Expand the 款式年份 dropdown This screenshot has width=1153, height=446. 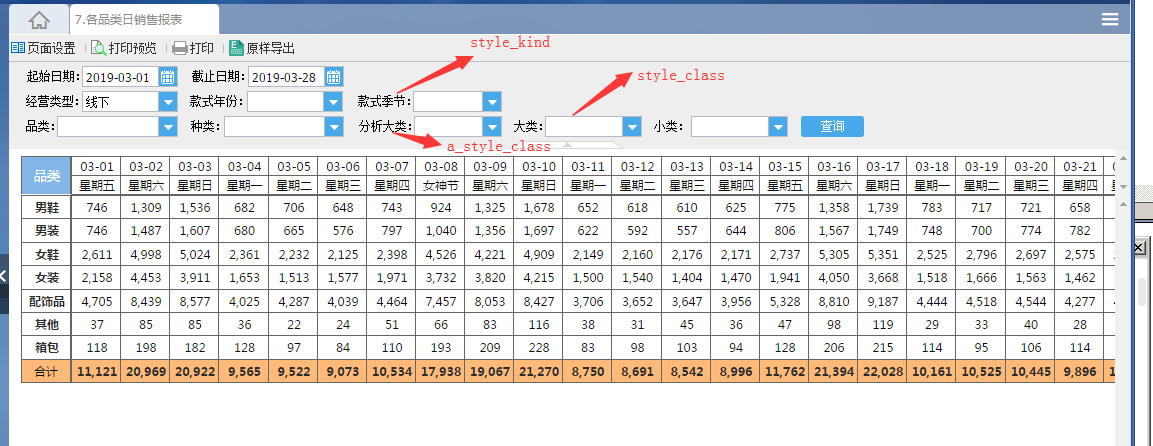(334, 101)
